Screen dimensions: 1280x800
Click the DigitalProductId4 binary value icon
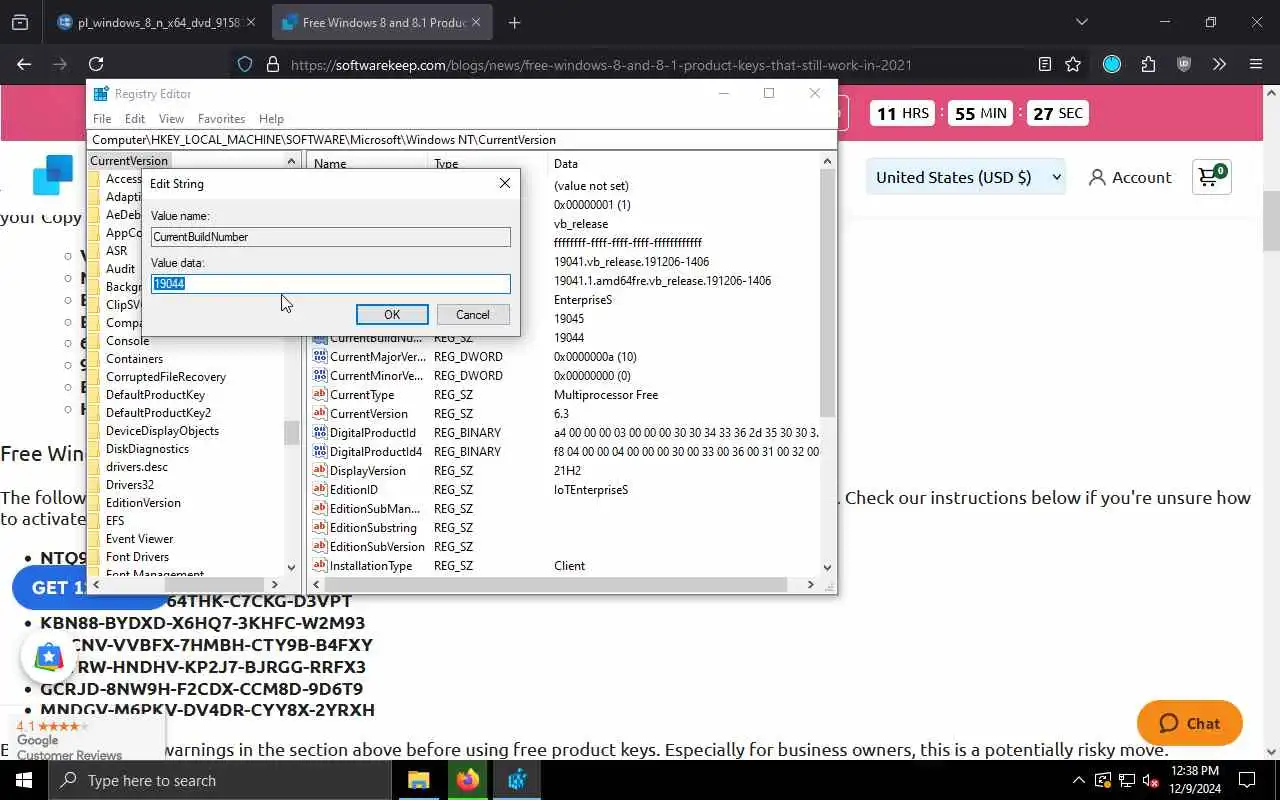pyautogui.click(x=320, y=452)
